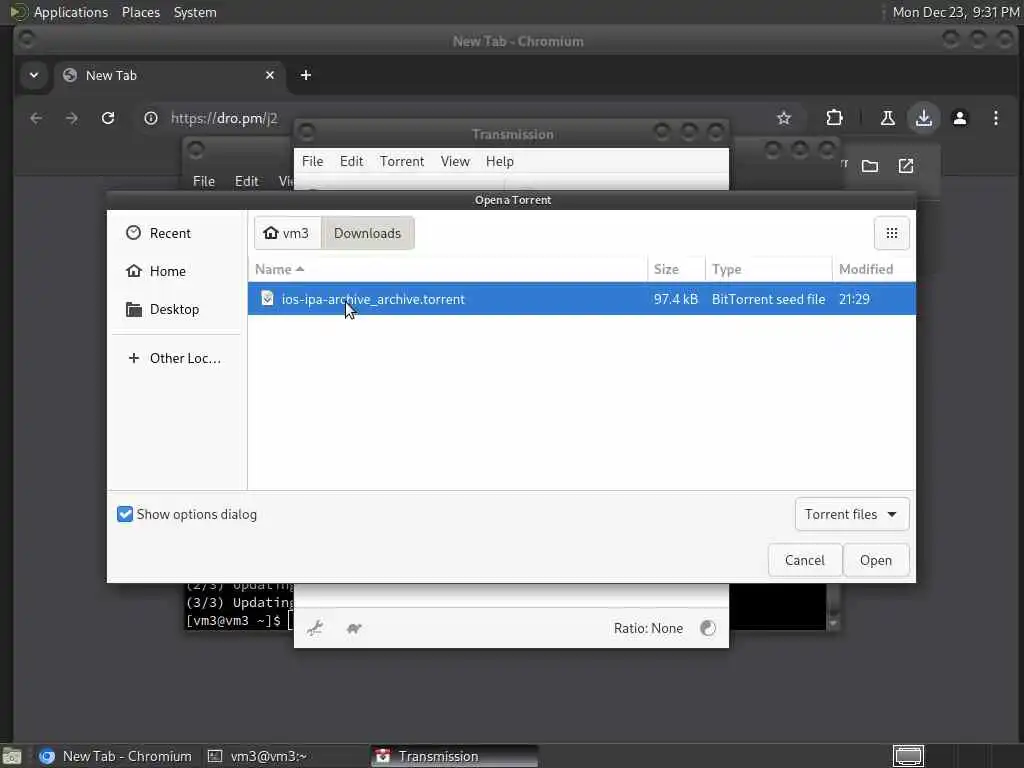Switch to Chromium in taskbar
Viewport: 1024px width, 768px height.
[116, 756]
